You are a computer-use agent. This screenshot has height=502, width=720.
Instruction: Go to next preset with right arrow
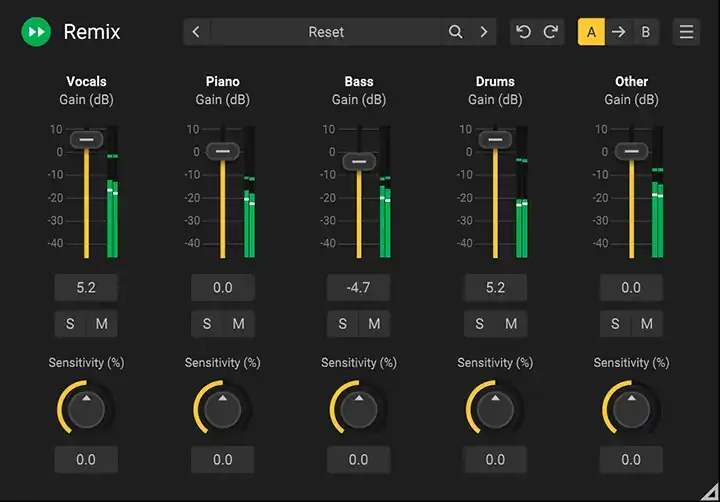click(484, 32)
